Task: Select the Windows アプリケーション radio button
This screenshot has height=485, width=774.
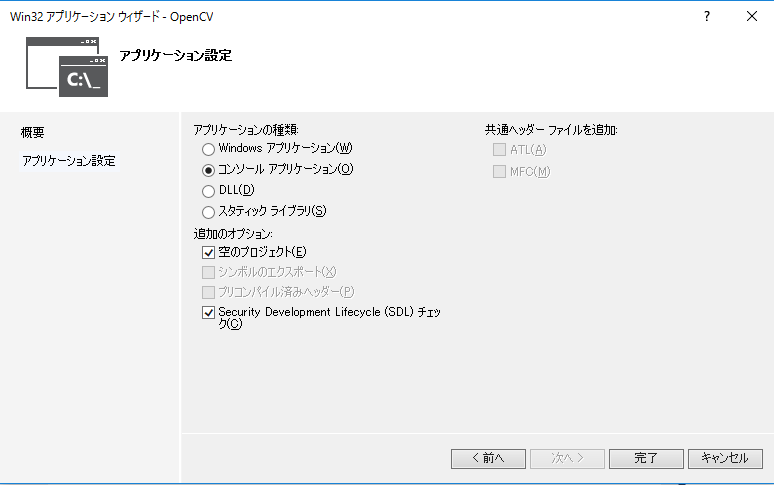Action: pyautogui.click(x=209, y=149)
